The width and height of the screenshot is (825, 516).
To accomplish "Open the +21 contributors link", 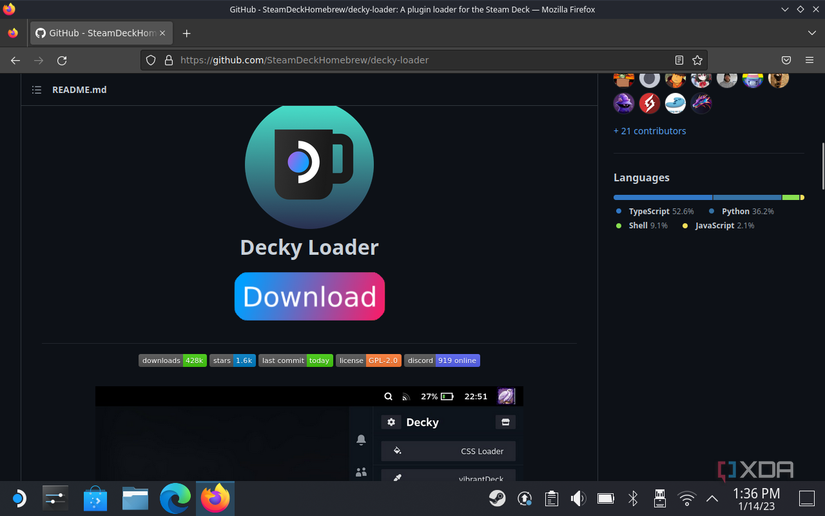I will click(649, 131).
